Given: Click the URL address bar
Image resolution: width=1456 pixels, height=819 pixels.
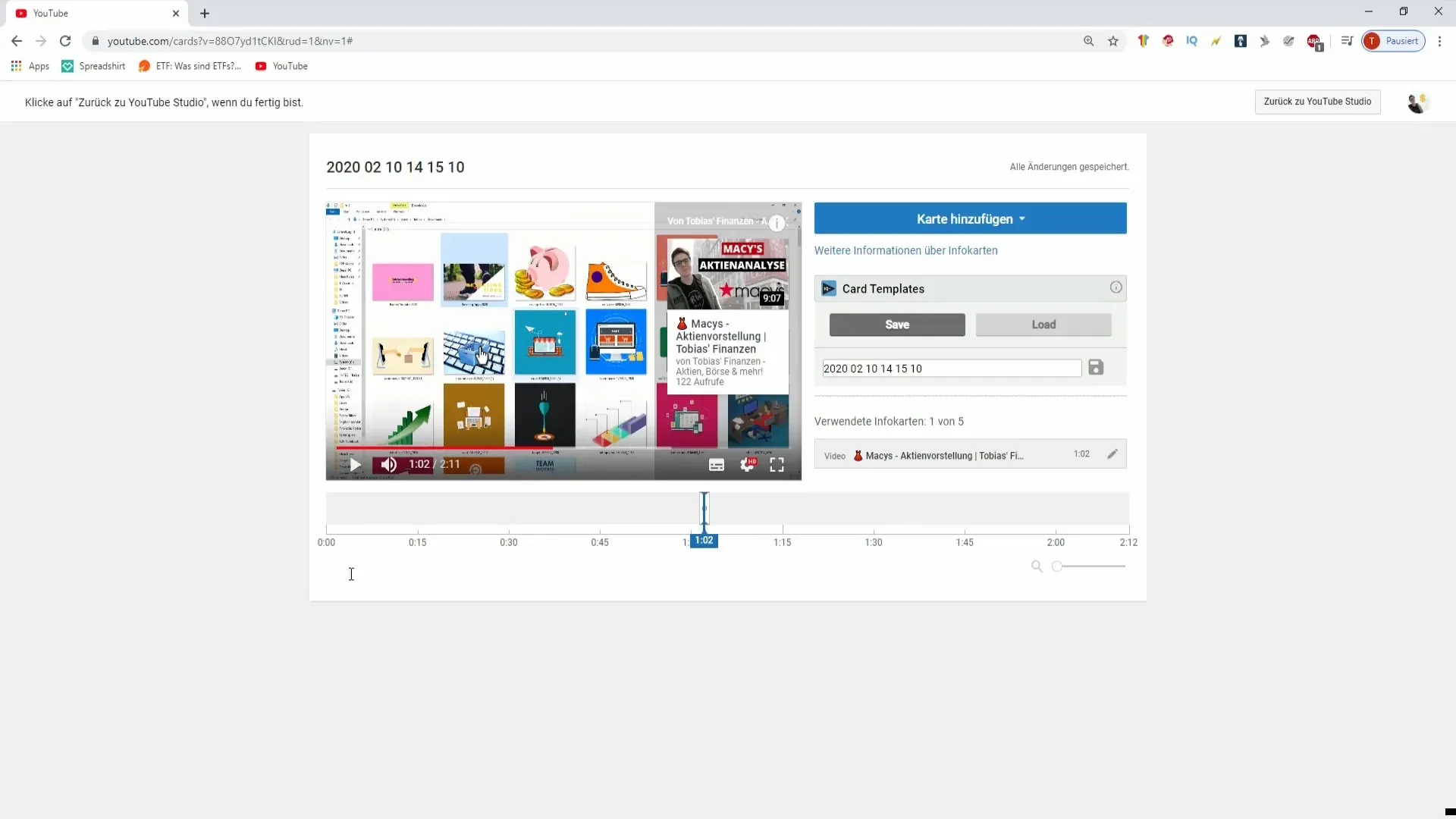Looking at the screenshot, I should tap(576, 41).
